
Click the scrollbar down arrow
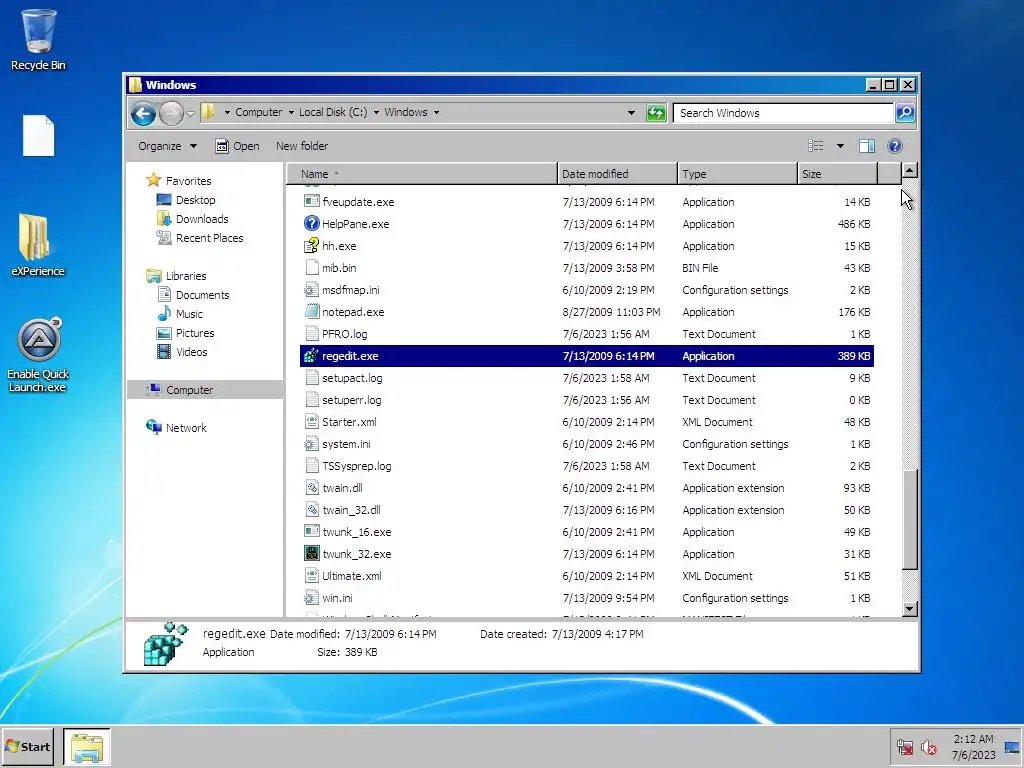click(x=909, y=609)
